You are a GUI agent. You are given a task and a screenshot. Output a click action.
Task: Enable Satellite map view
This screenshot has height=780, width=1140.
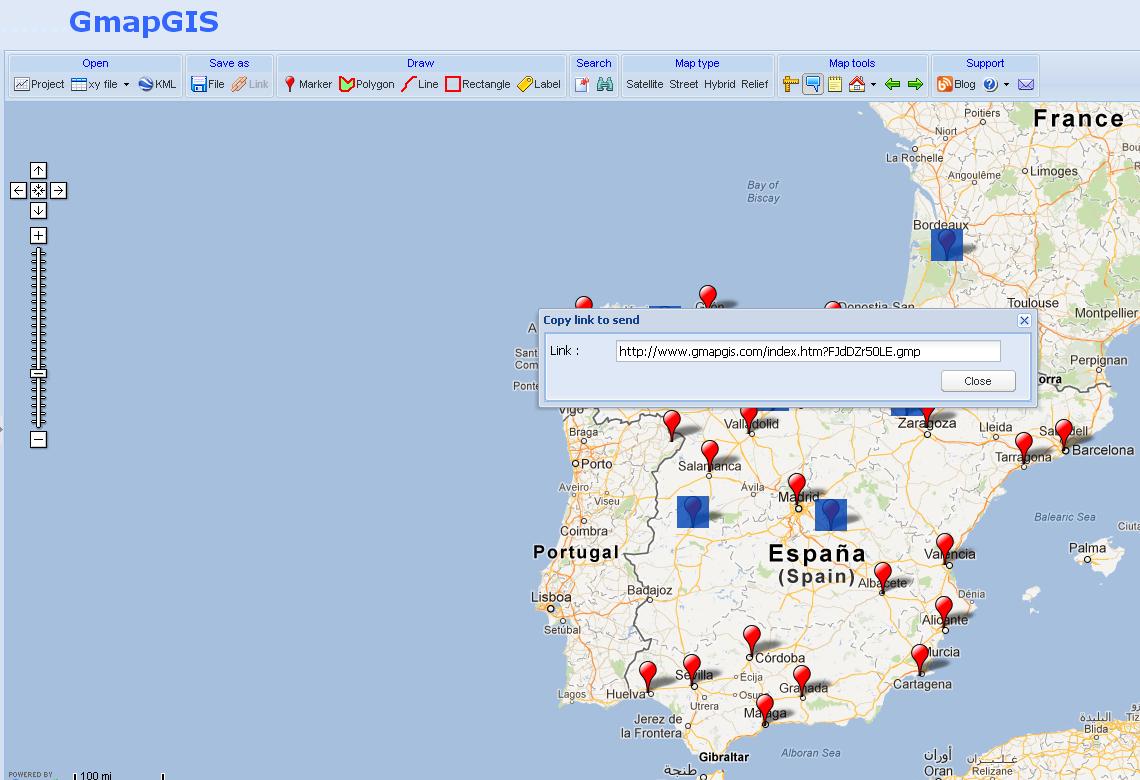click(645, 85)
